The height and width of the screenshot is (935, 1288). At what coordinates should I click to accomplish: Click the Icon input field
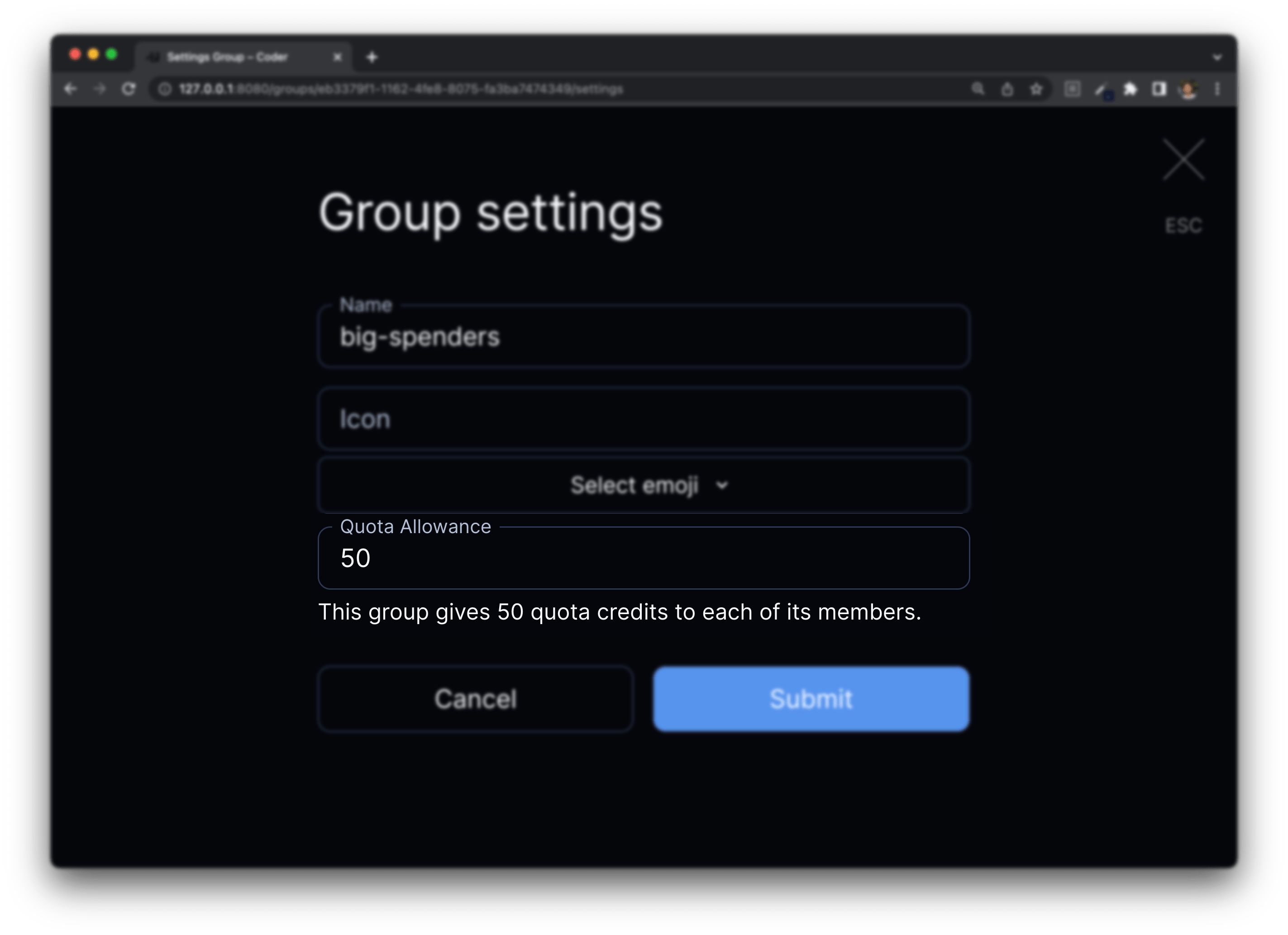[x=644, y=419]
